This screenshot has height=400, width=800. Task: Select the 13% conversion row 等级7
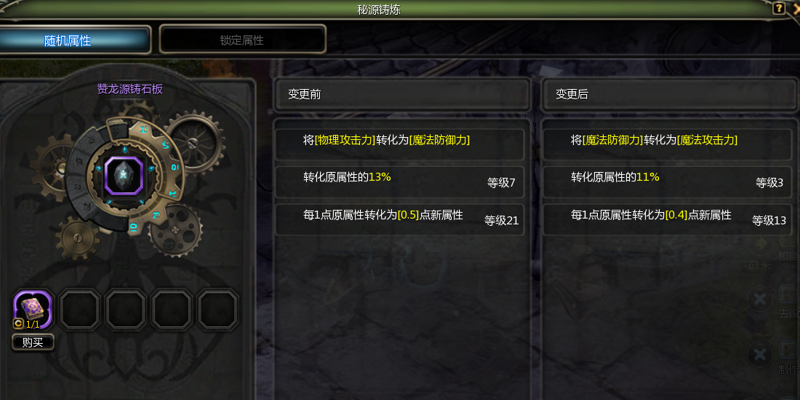[400, 182]
